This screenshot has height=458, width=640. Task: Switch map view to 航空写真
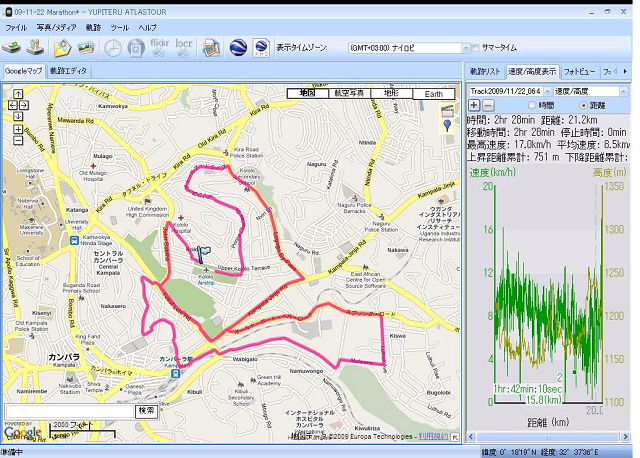[x=349, y=93]
